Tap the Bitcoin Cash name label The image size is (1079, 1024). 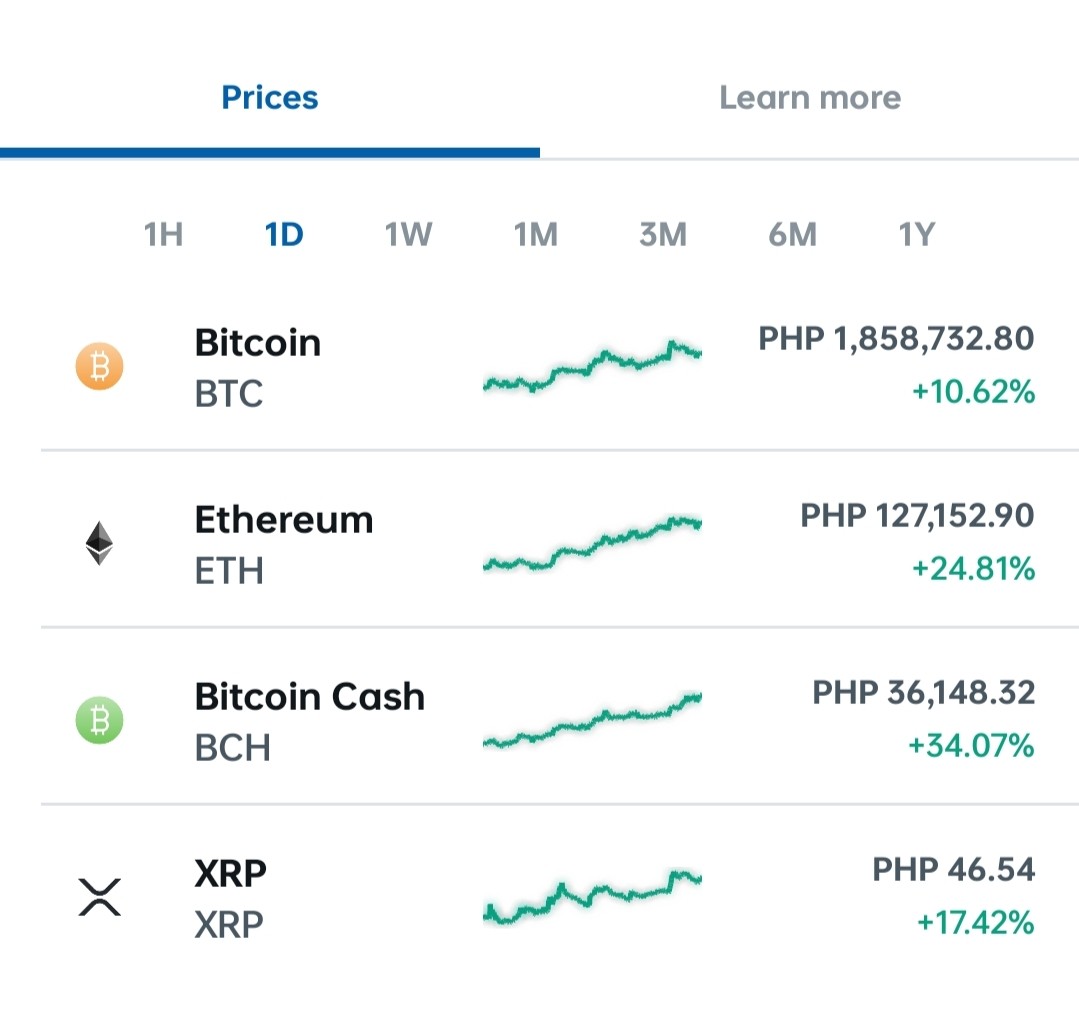coord(310,696)
